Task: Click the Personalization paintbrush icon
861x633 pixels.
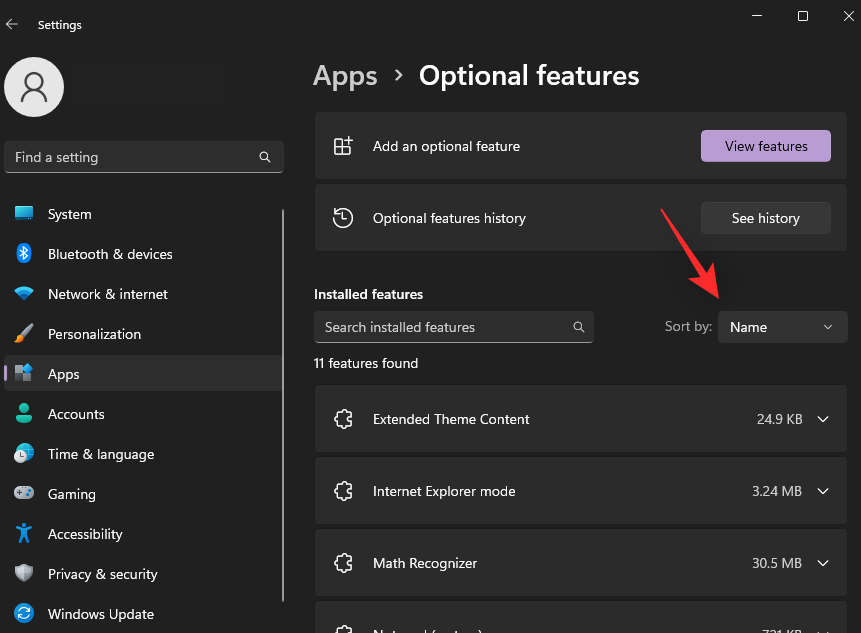Action: click(24, 333)
